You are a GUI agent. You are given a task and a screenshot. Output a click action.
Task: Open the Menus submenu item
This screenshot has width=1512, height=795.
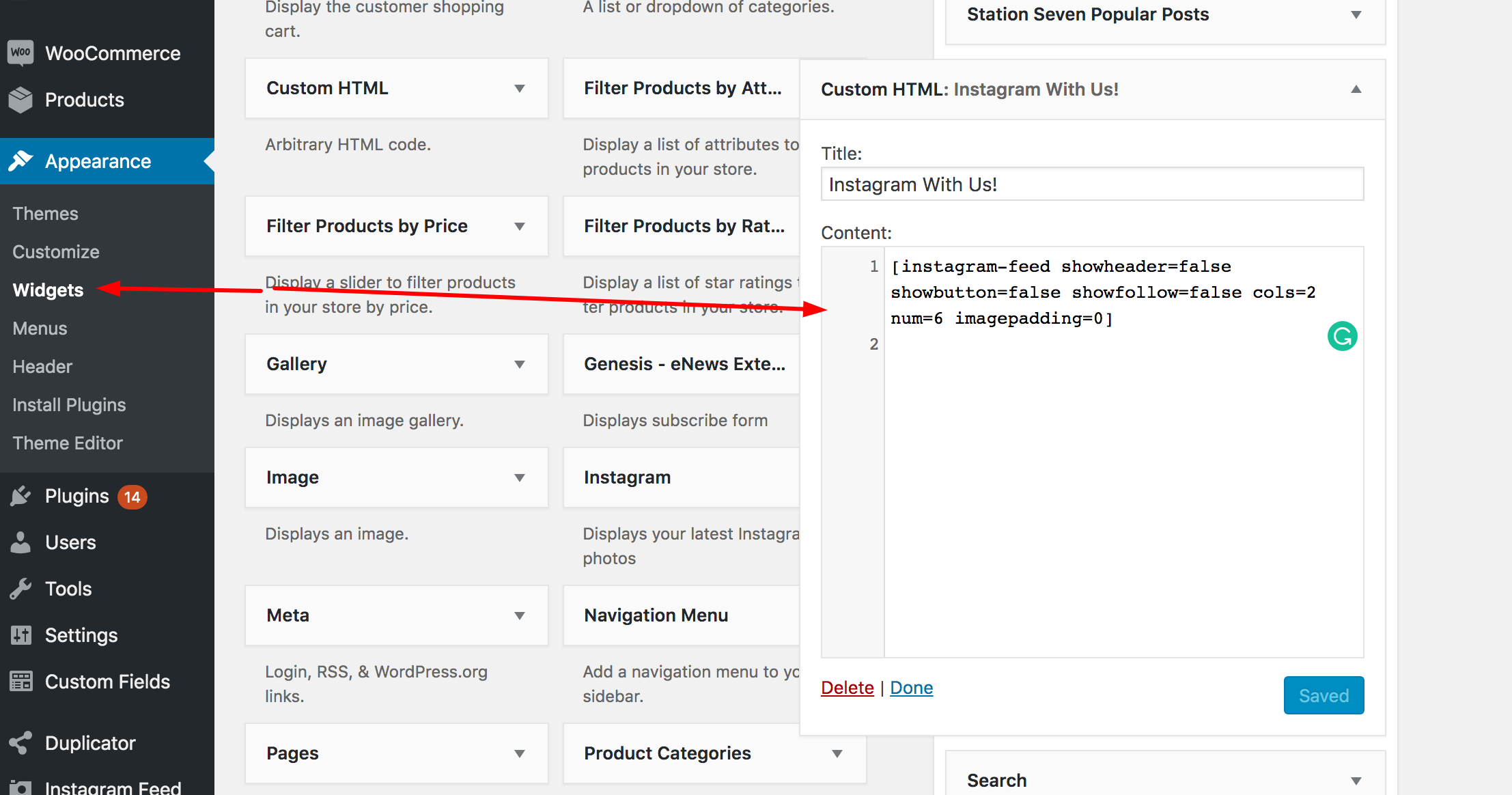click(x=40, y=329)
